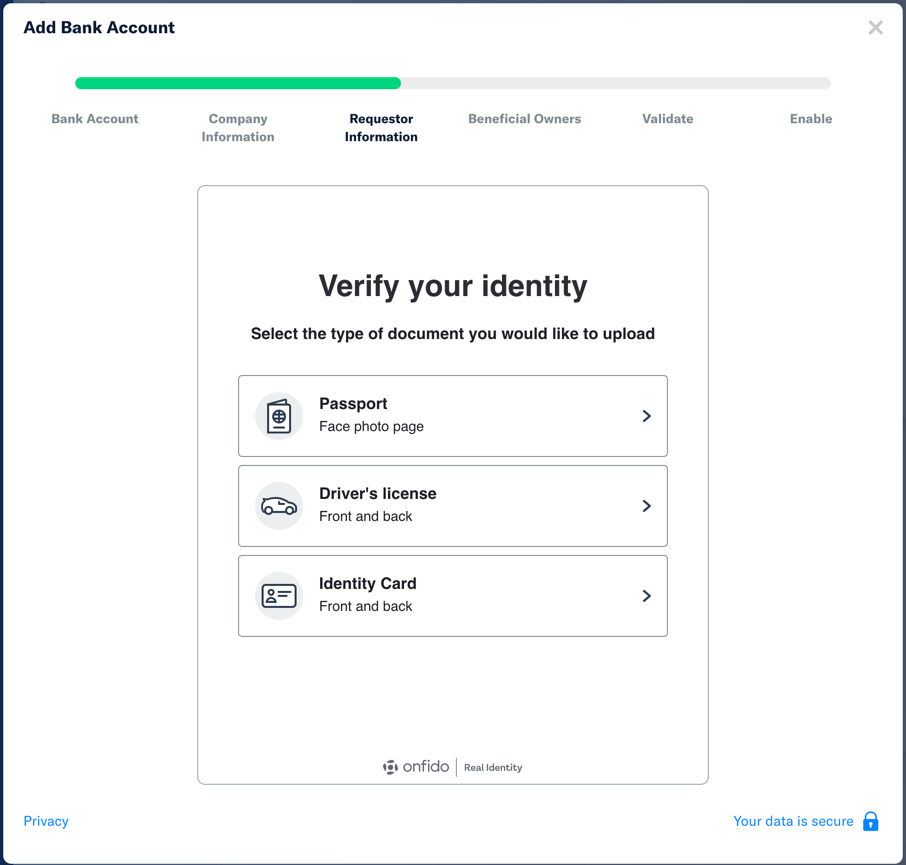Click the identity card icon

278,596
